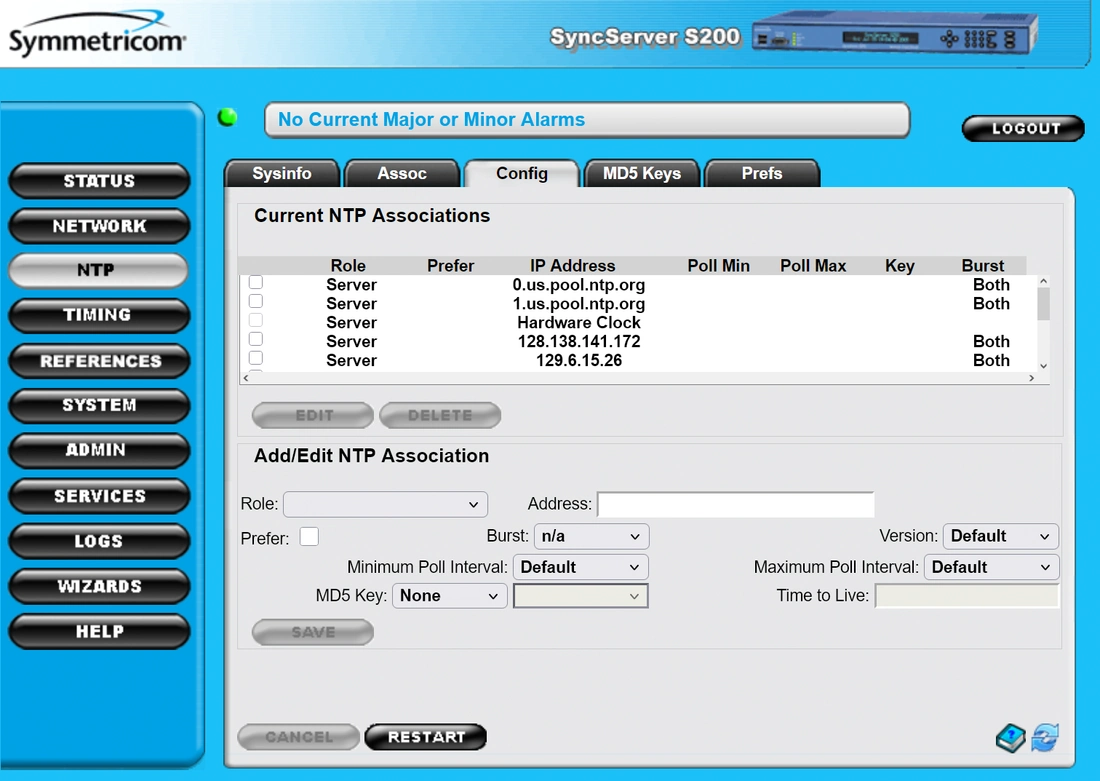This screenshot has height=781, width=1100.
Task: Click the green alarm status indicator
Action: tap(228, 118)
